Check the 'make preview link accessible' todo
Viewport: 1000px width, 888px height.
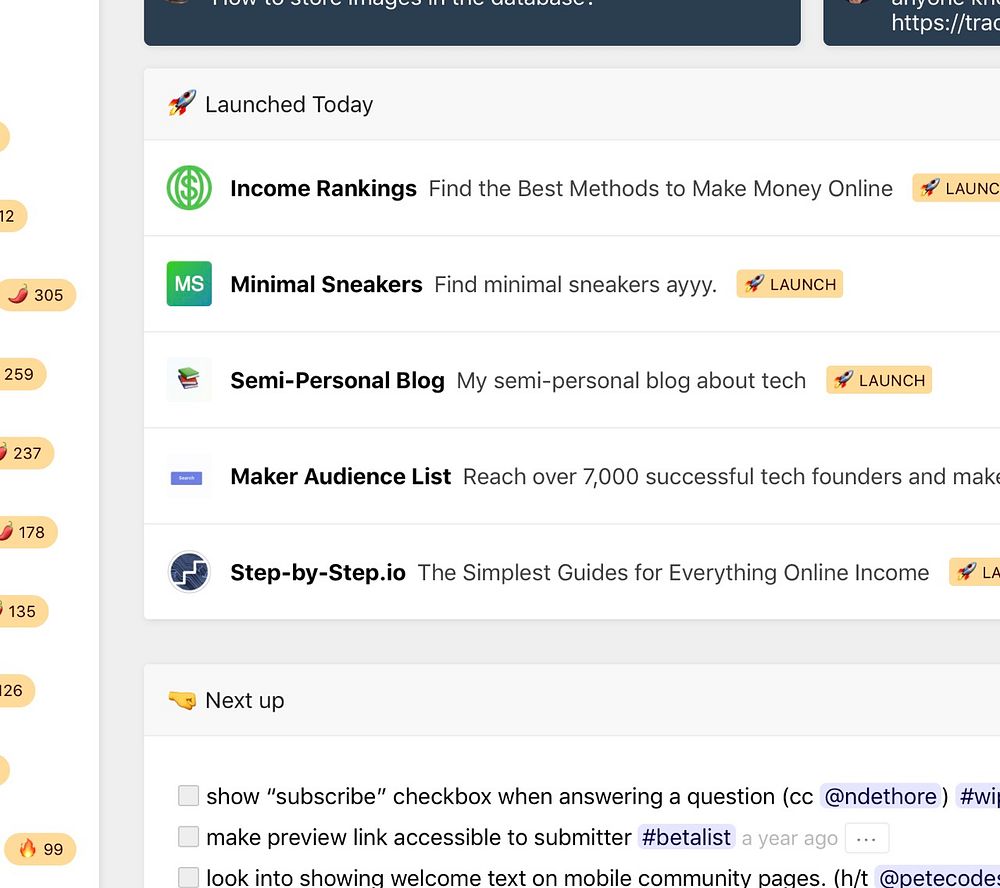188,837
